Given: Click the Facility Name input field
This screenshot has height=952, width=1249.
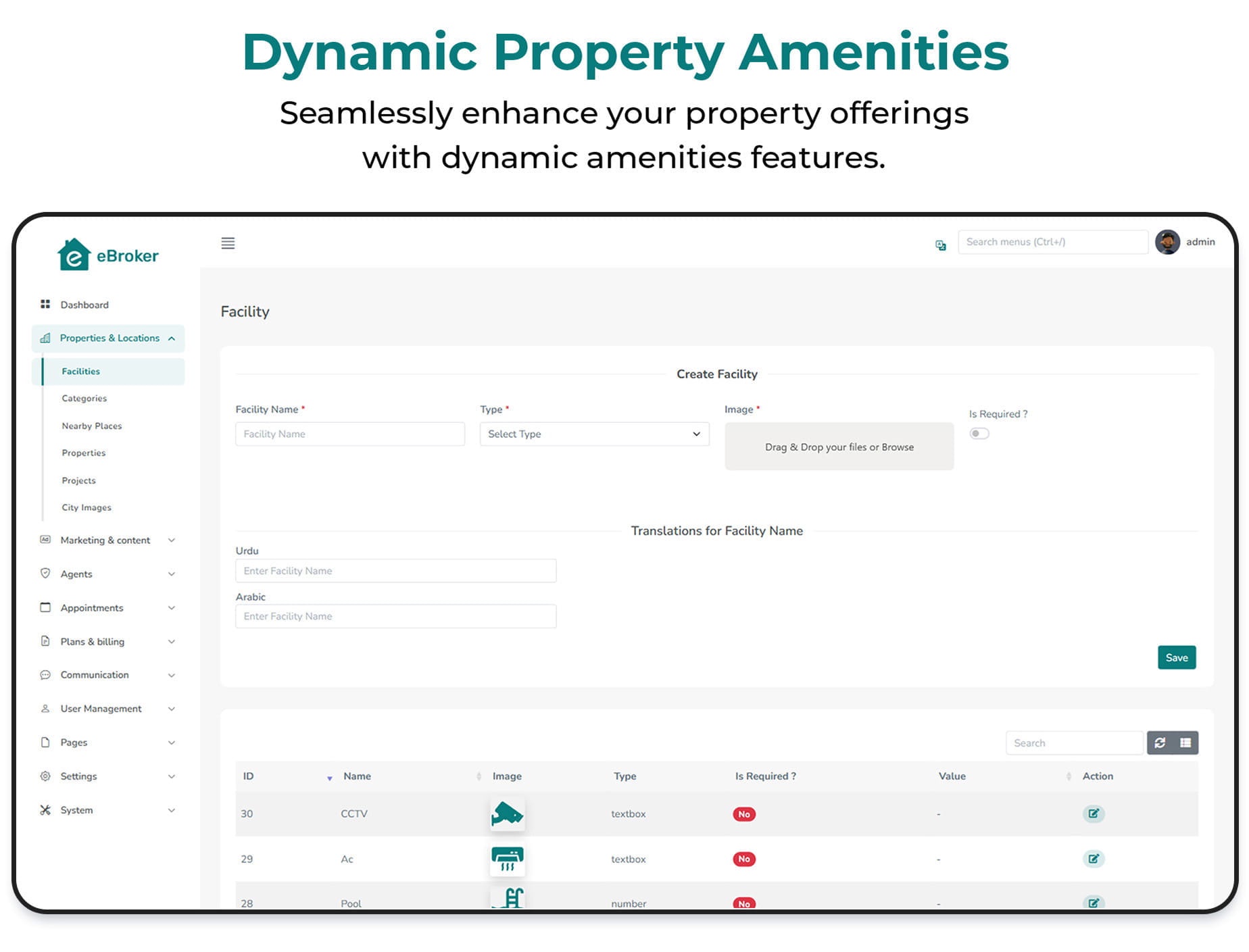Looking at the screenshot, I should 349,434.
